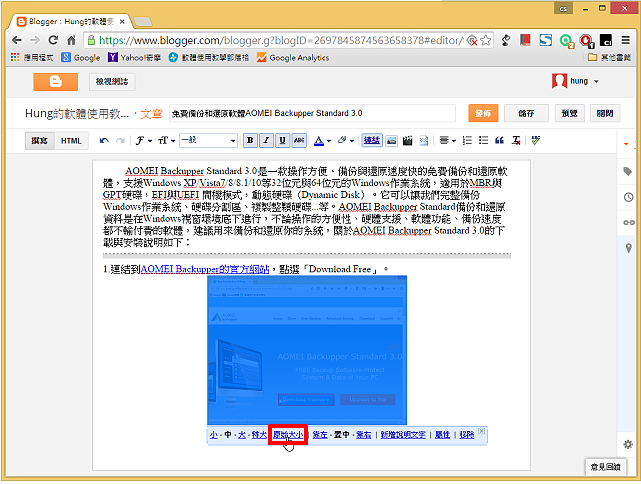Screen dimensions: 641x484
Task: Open the schedule clock icon in sidebar
Action: point(628,198)
